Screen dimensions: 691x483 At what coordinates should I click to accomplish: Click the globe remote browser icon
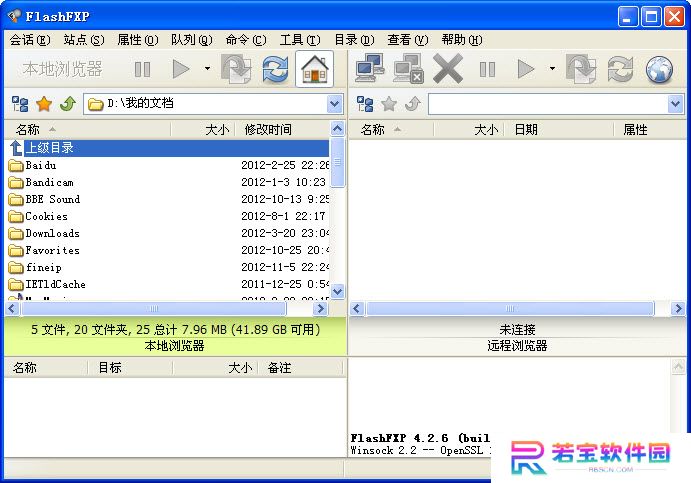tap(659, 69)
